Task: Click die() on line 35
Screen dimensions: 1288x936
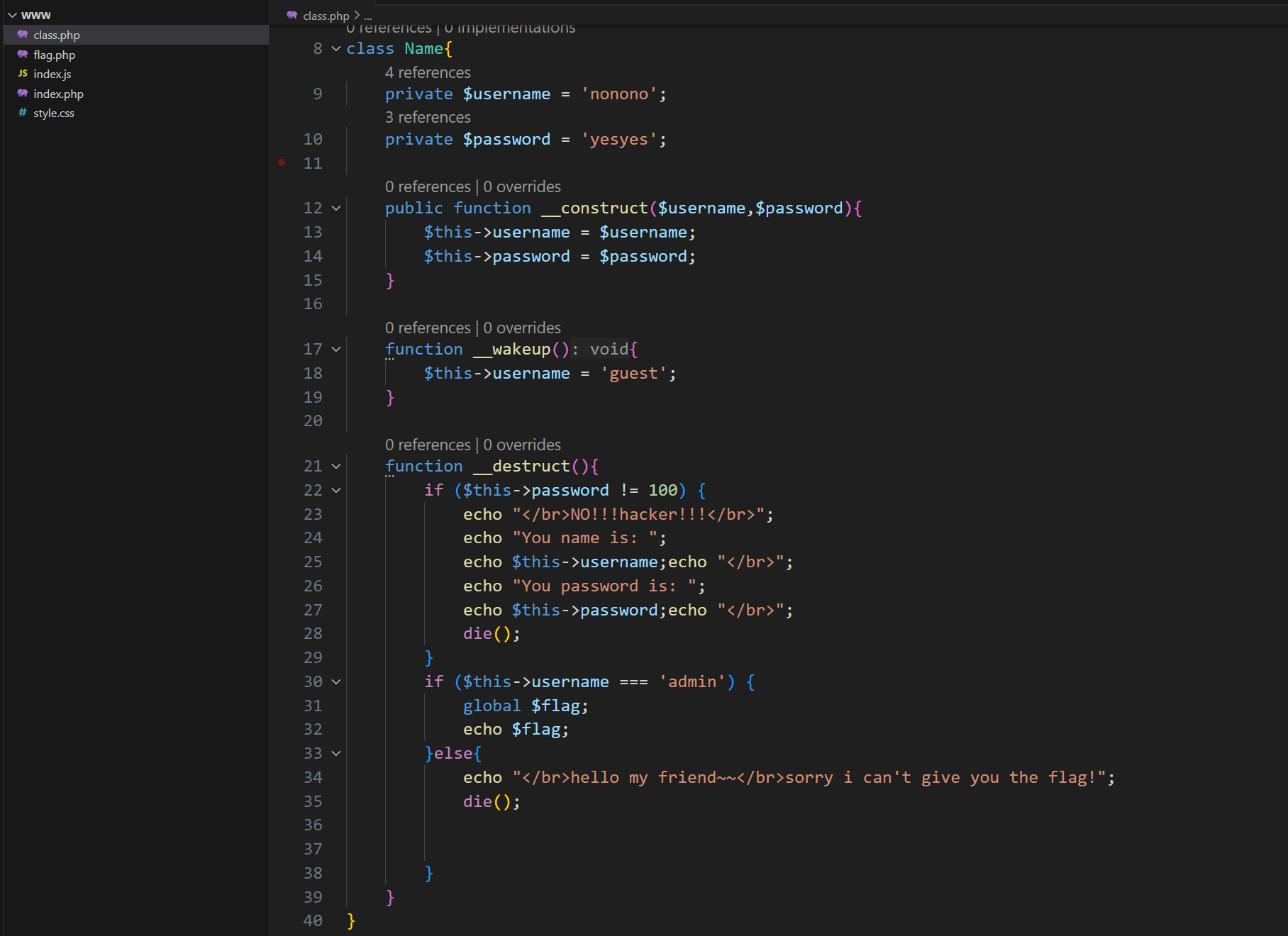Action: tap(492, 801)
